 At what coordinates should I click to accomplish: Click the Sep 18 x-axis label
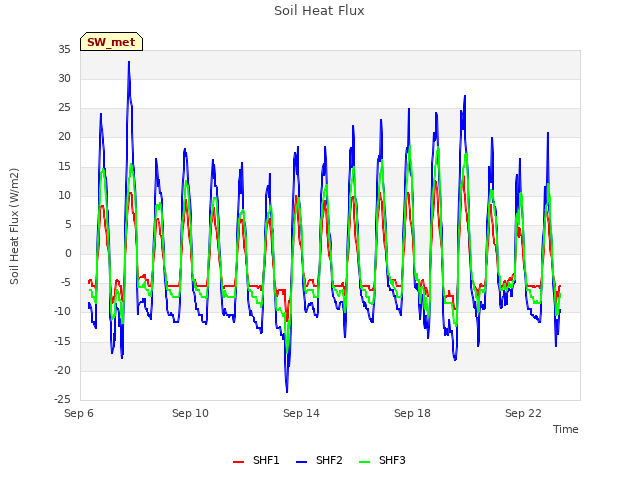pyautogui.click(x=412, y=413)
